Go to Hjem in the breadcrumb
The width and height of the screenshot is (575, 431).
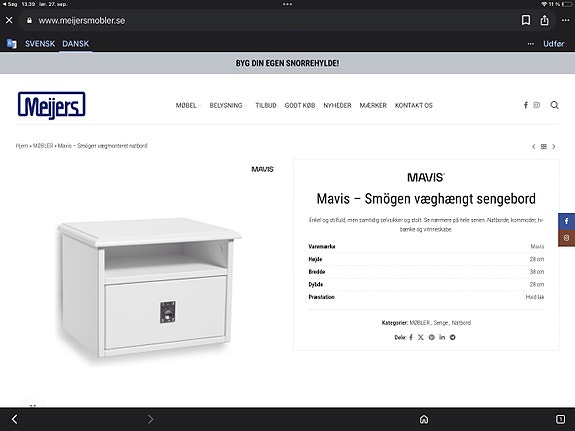tap(22, 146)
